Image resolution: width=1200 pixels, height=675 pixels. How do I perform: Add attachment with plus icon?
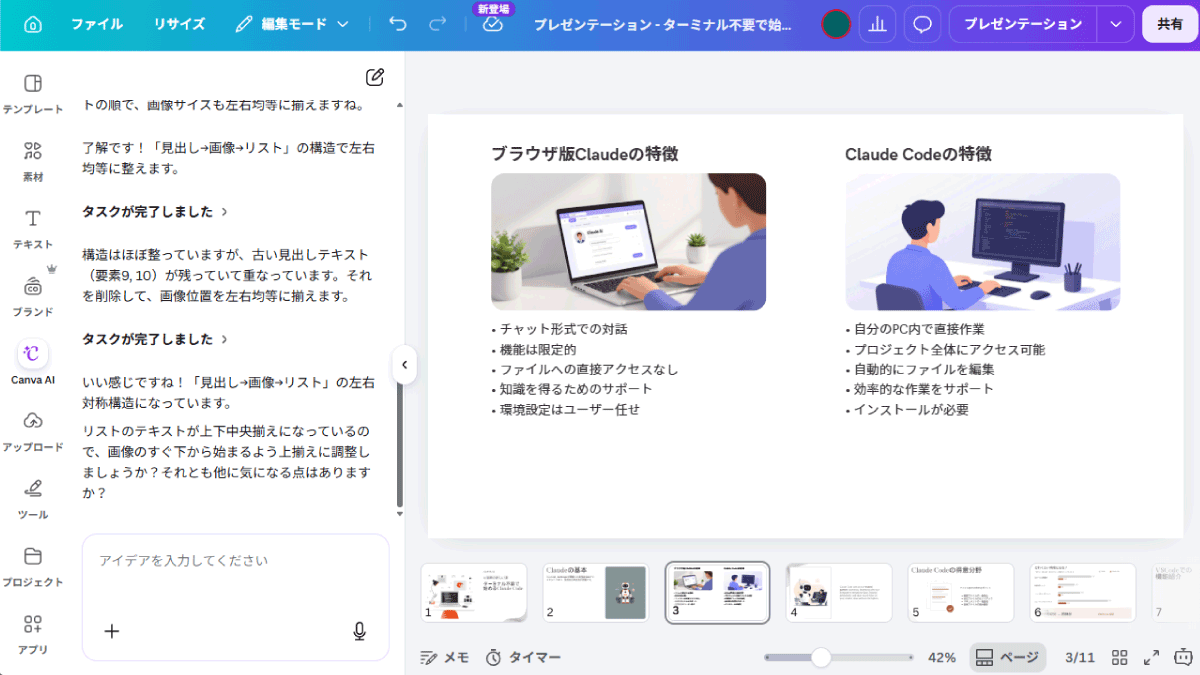(112, 631)
